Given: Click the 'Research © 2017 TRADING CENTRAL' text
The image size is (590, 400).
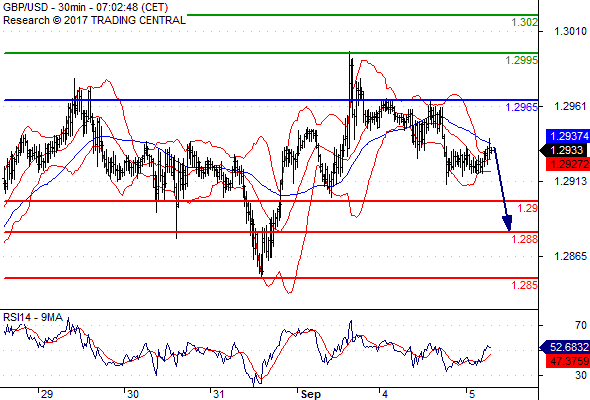Looking at the screenshot, I should [94, 20].
